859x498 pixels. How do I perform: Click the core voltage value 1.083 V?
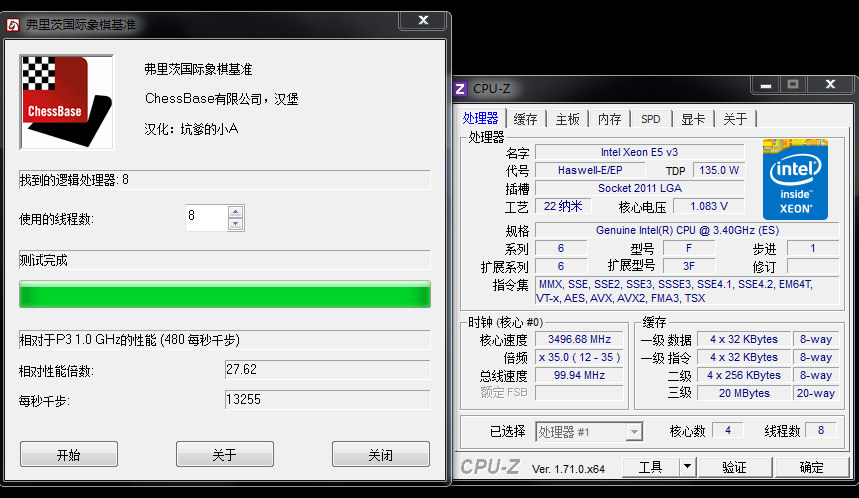tap(709, 206)
